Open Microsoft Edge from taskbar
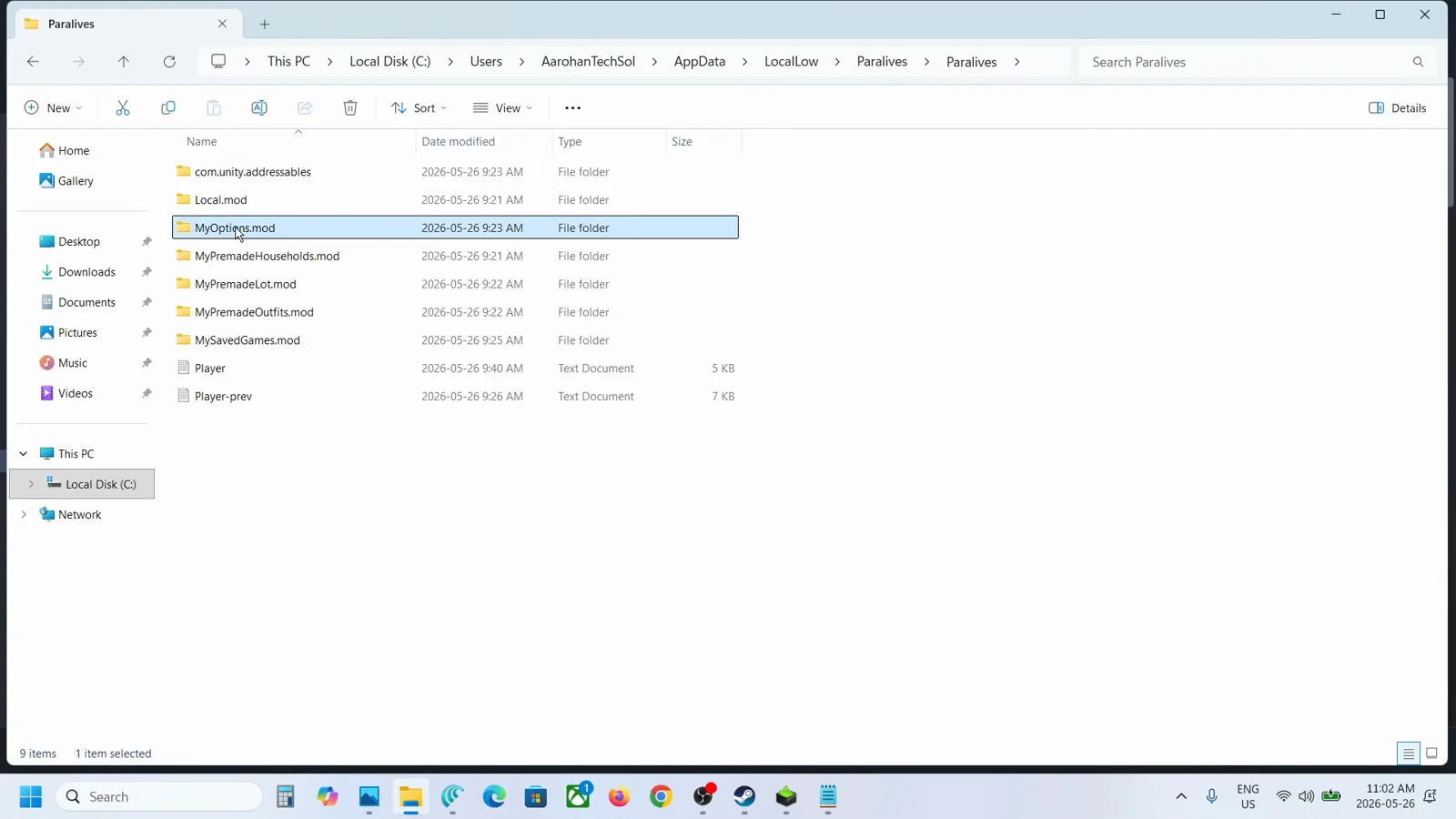The image size is (1456, 819). coord(494,797)
